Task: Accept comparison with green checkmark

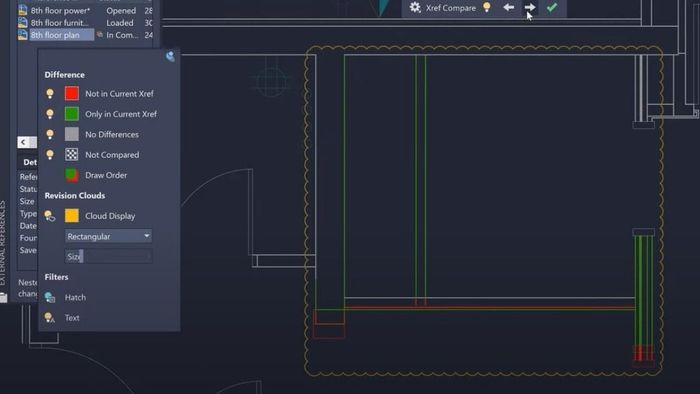Action: (x=552, y=8)
